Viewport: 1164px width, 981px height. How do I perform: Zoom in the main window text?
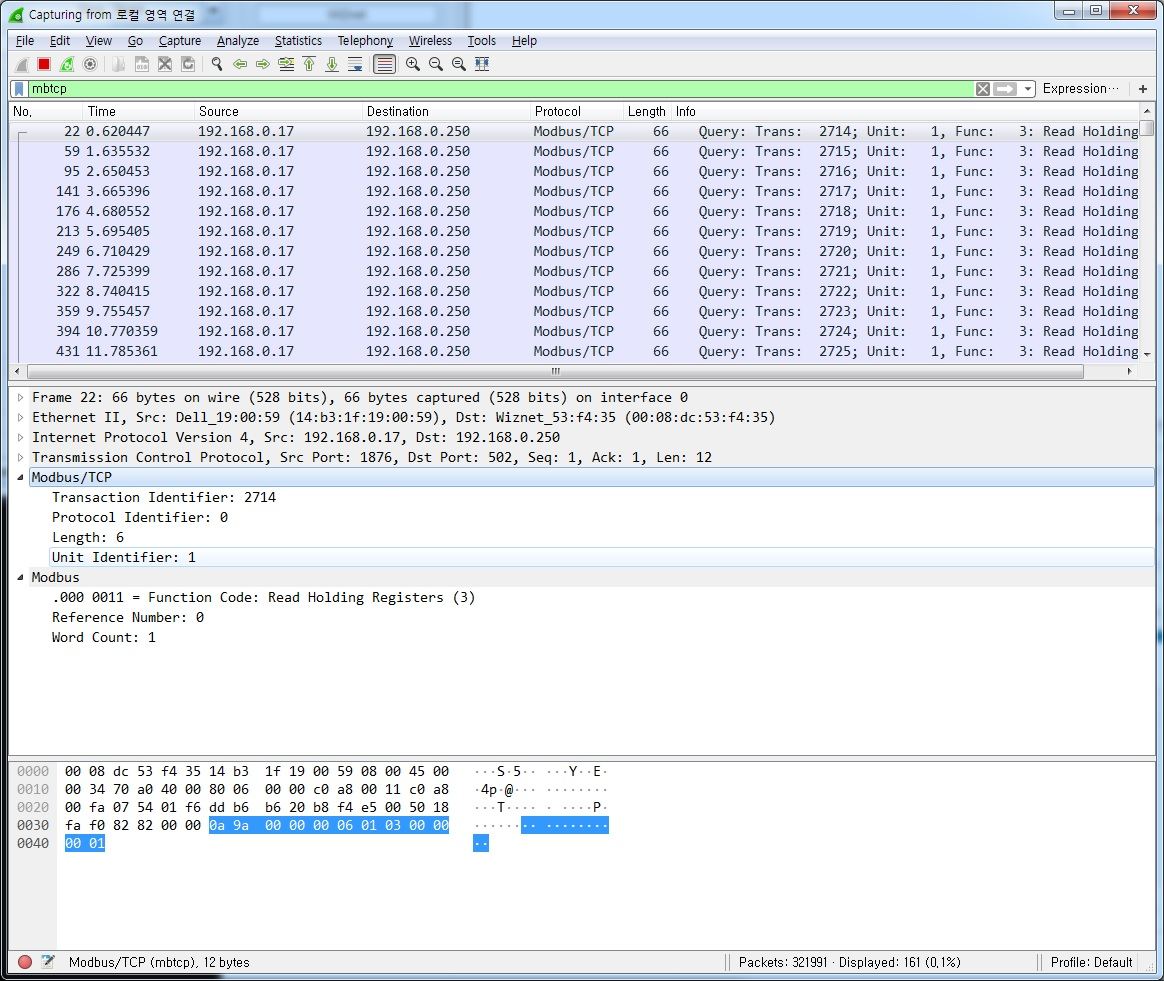[413, 65]
